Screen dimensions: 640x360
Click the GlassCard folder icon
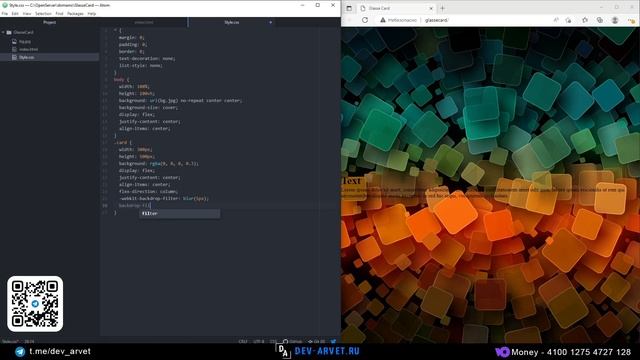pos(9,32)
